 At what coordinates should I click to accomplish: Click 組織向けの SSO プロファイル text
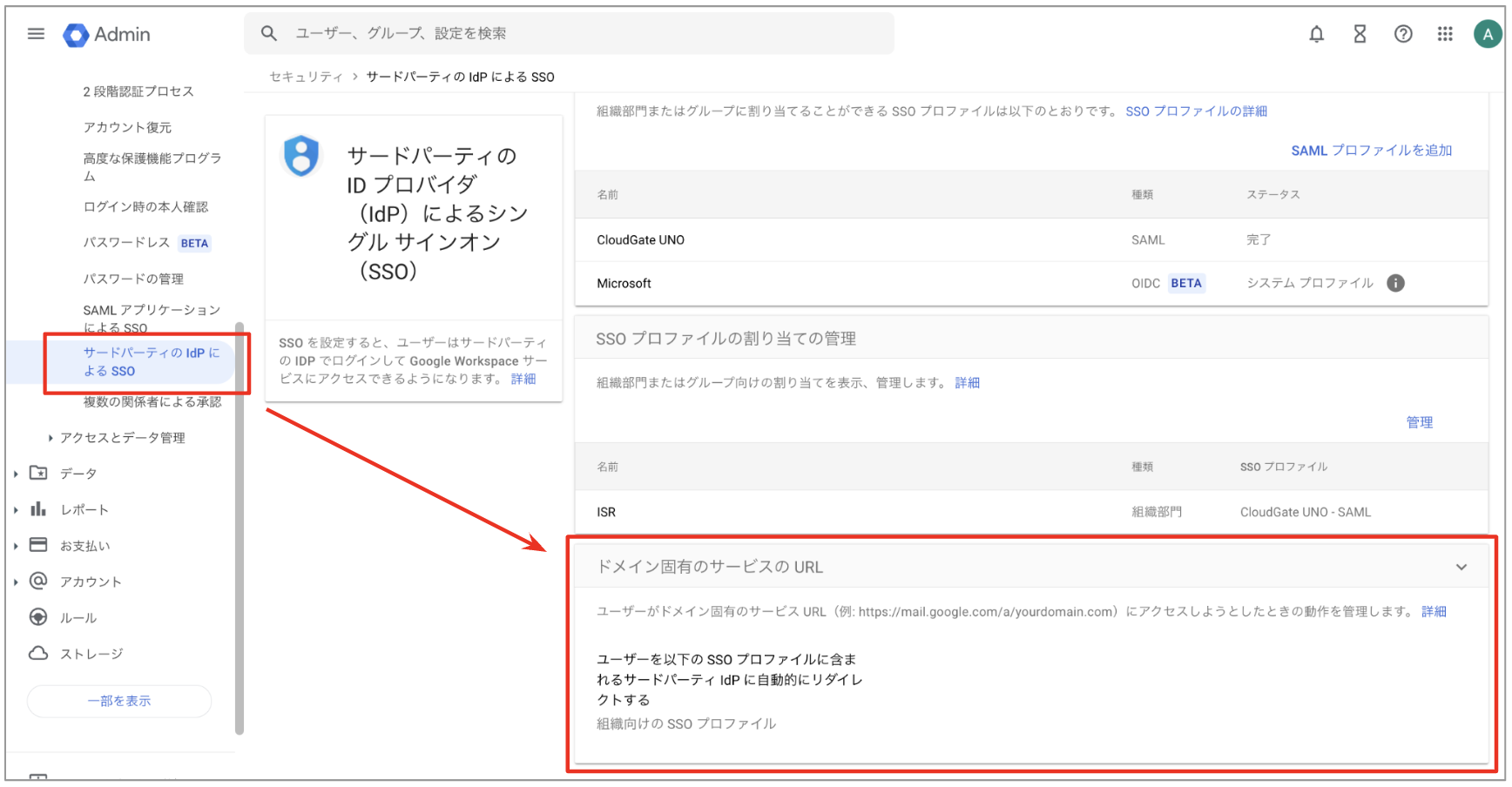(686, 724)
